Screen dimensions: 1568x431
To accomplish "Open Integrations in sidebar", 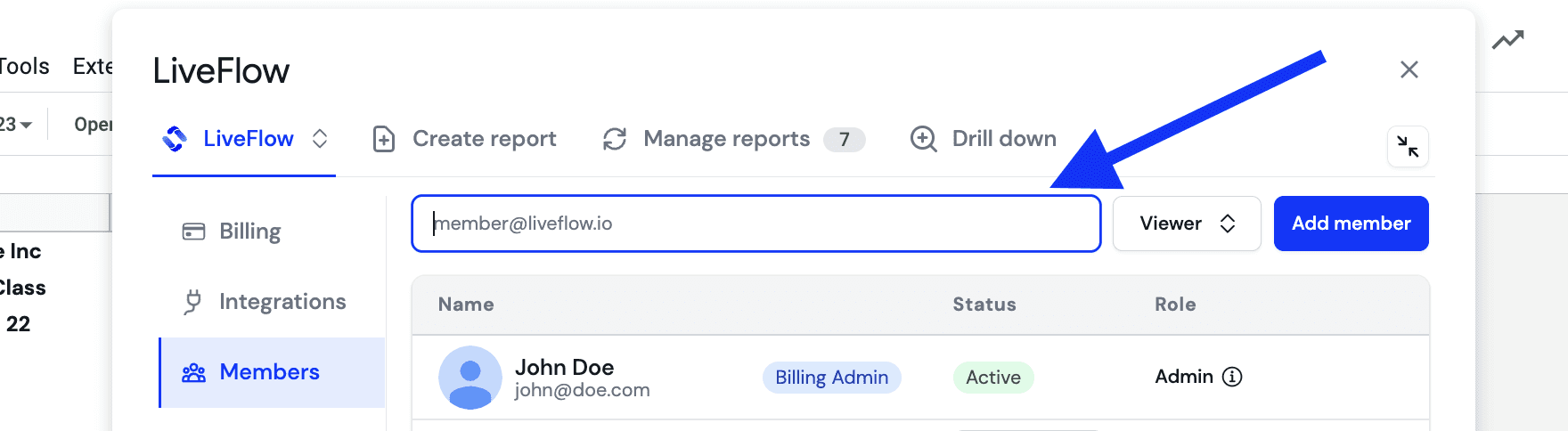I will [x=272, y=302].
